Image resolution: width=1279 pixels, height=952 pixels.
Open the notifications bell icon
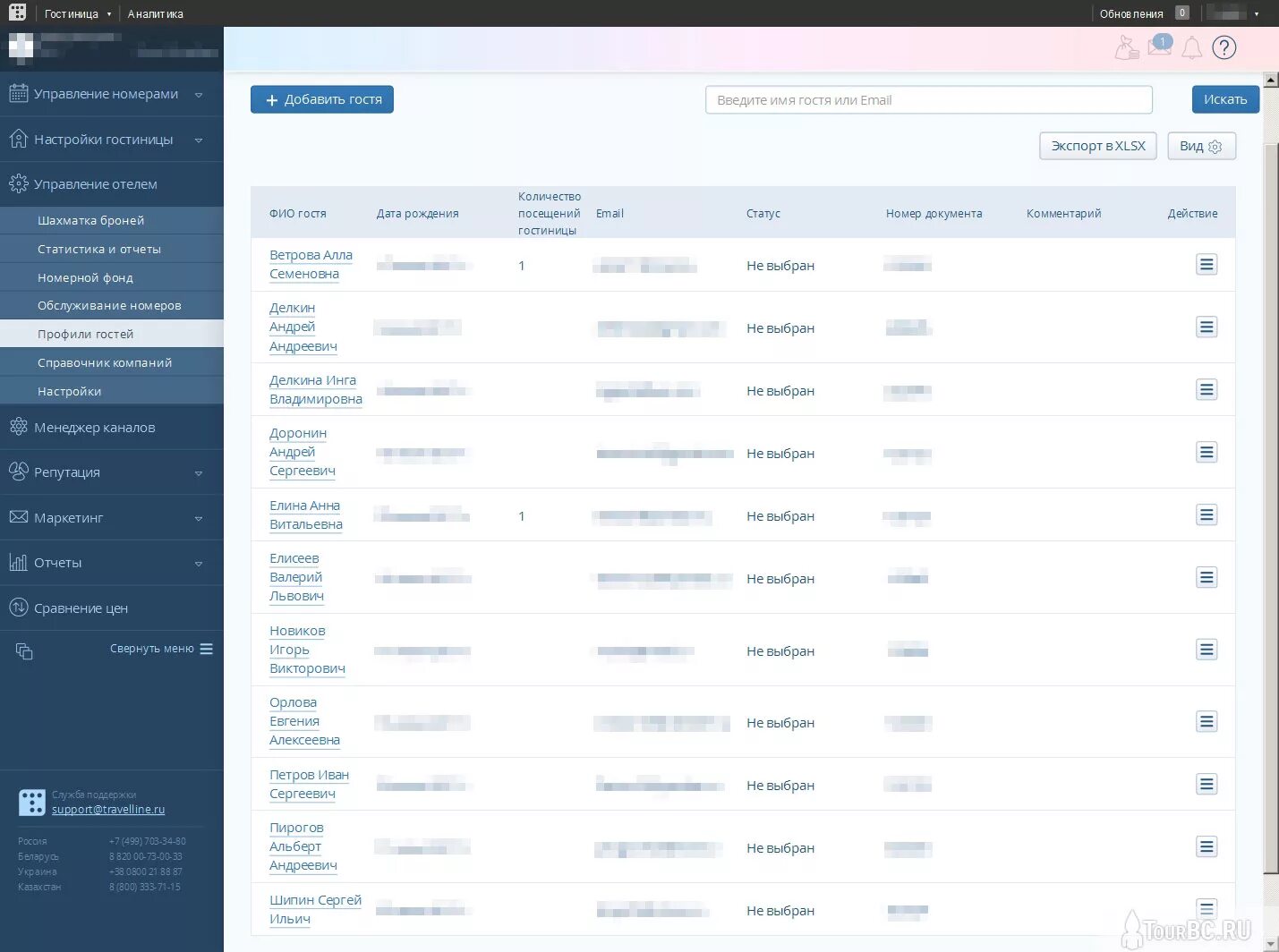[1191, 48]
